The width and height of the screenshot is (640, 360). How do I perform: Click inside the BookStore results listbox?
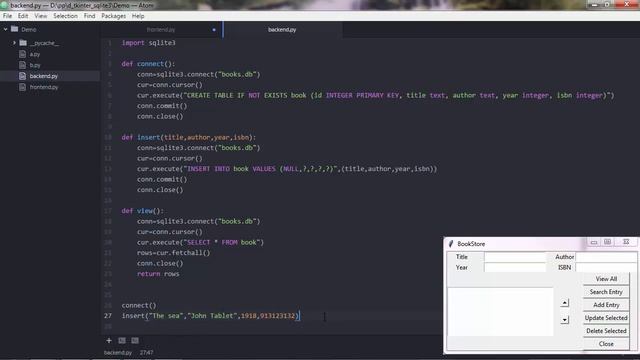500,312
